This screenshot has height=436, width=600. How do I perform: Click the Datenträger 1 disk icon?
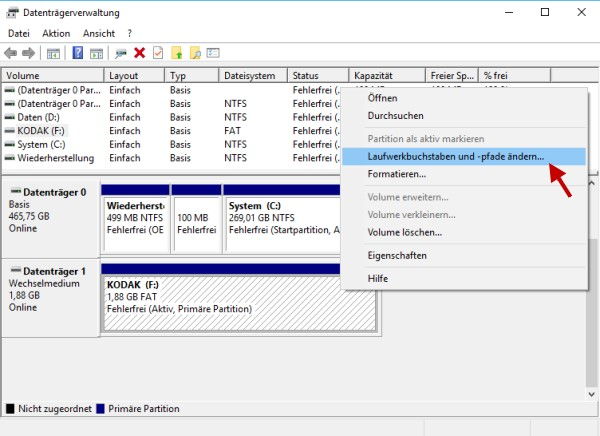16,270
